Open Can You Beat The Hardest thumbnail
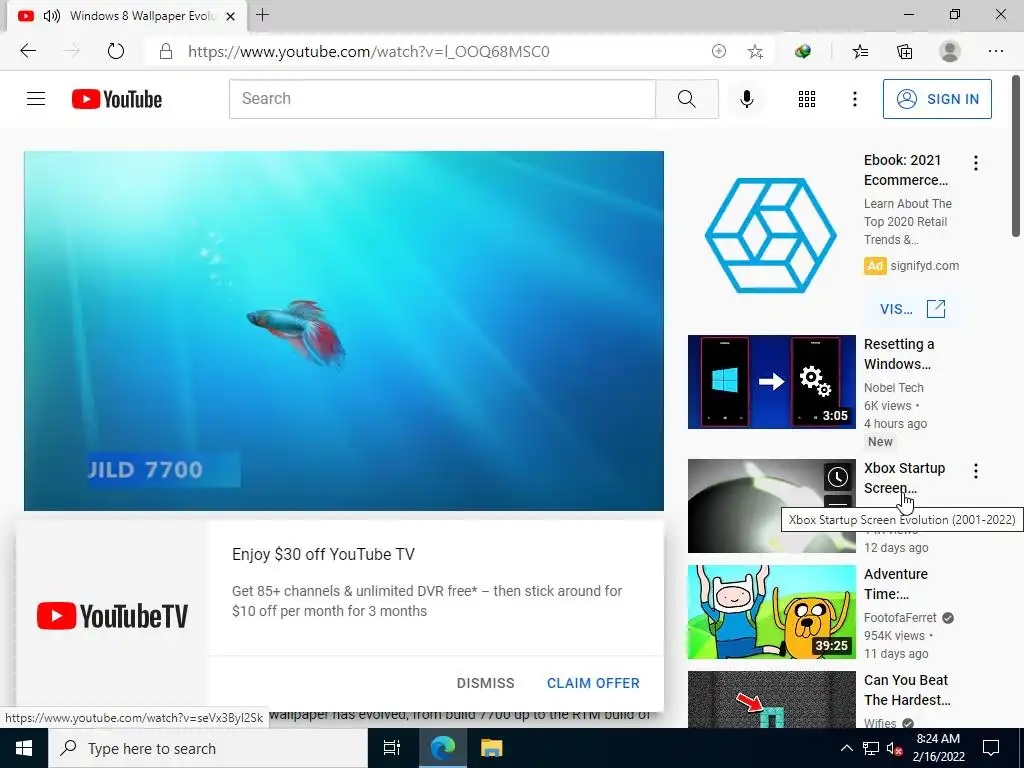The height and width of the screenshot is (768, 1024). tap(771, 699)
